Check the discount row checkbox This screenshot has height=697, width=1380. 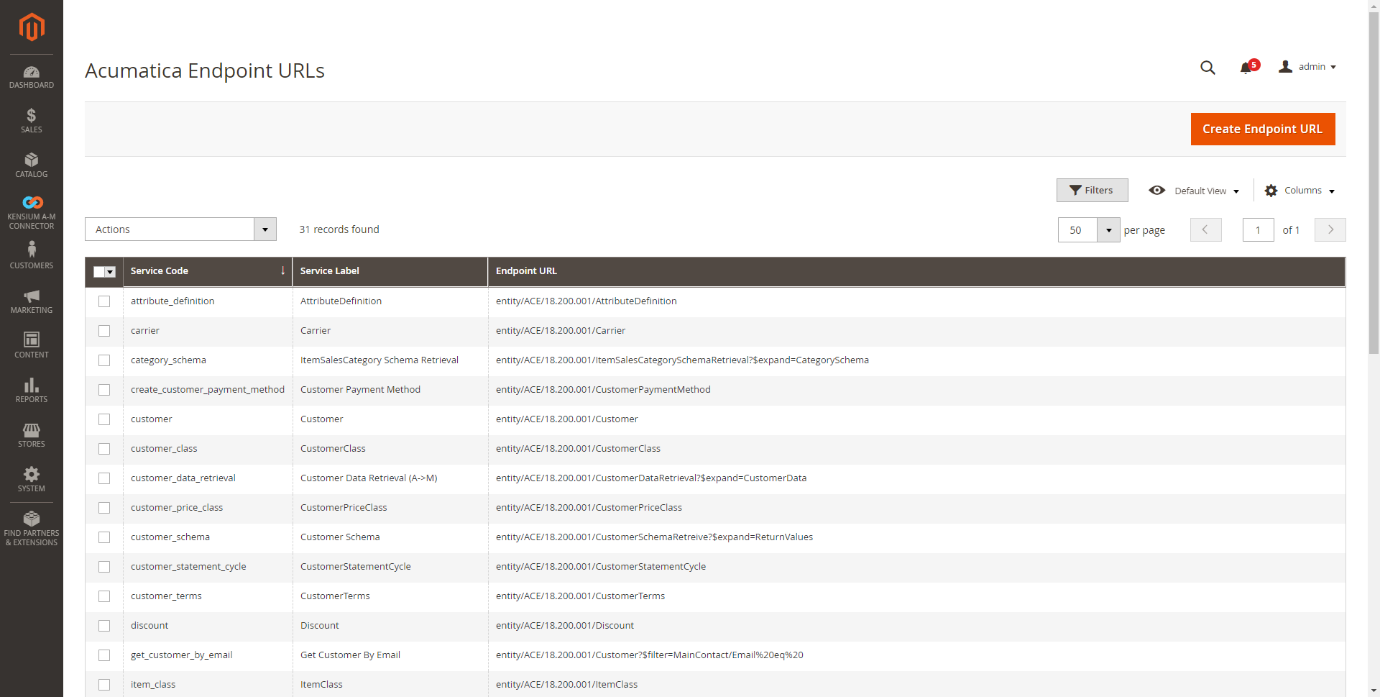(104, 626)
